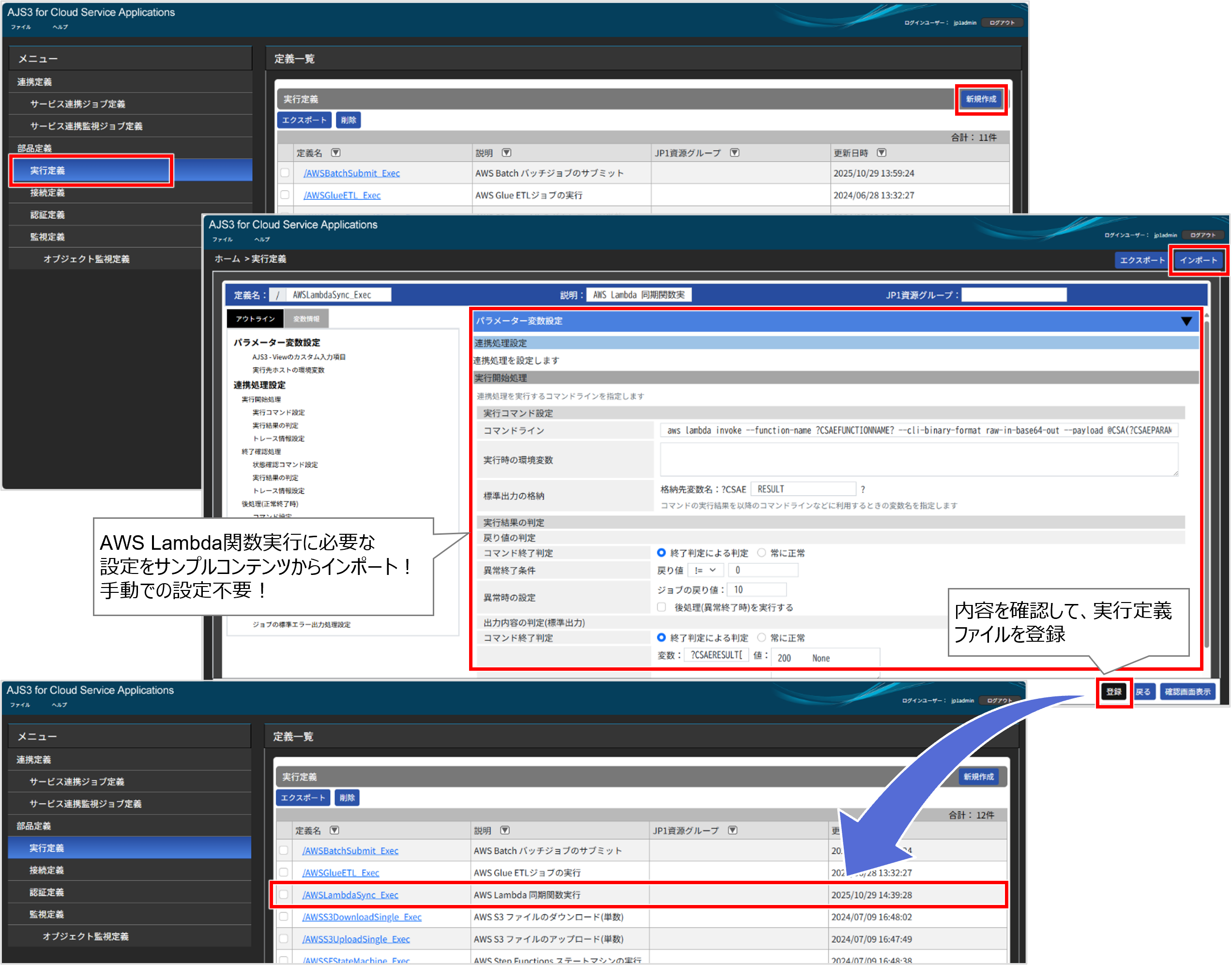Click the コマンドライン input field

tap(918, 431)
